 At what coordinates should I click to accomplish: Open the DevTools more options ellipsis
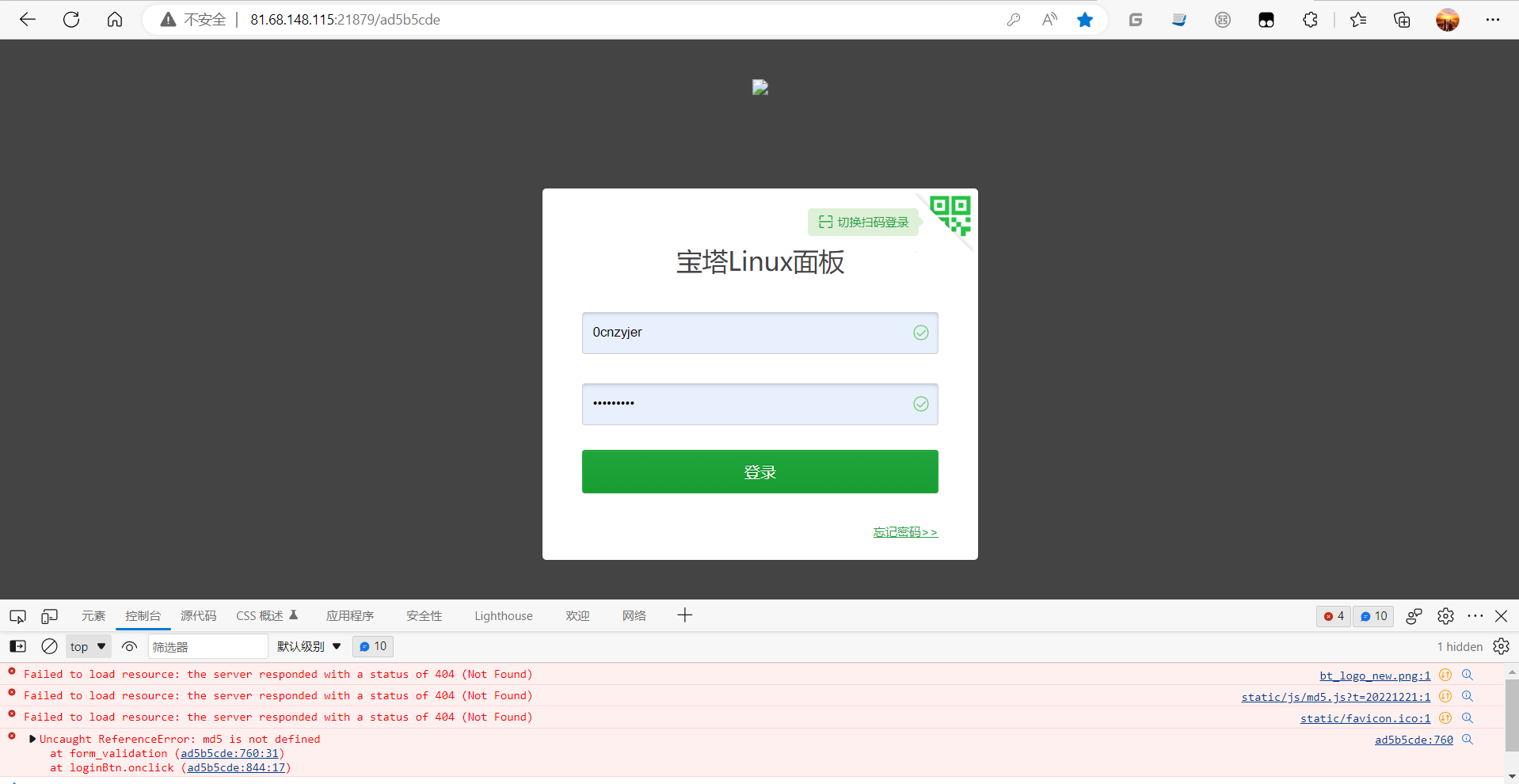coord(1475,616)
